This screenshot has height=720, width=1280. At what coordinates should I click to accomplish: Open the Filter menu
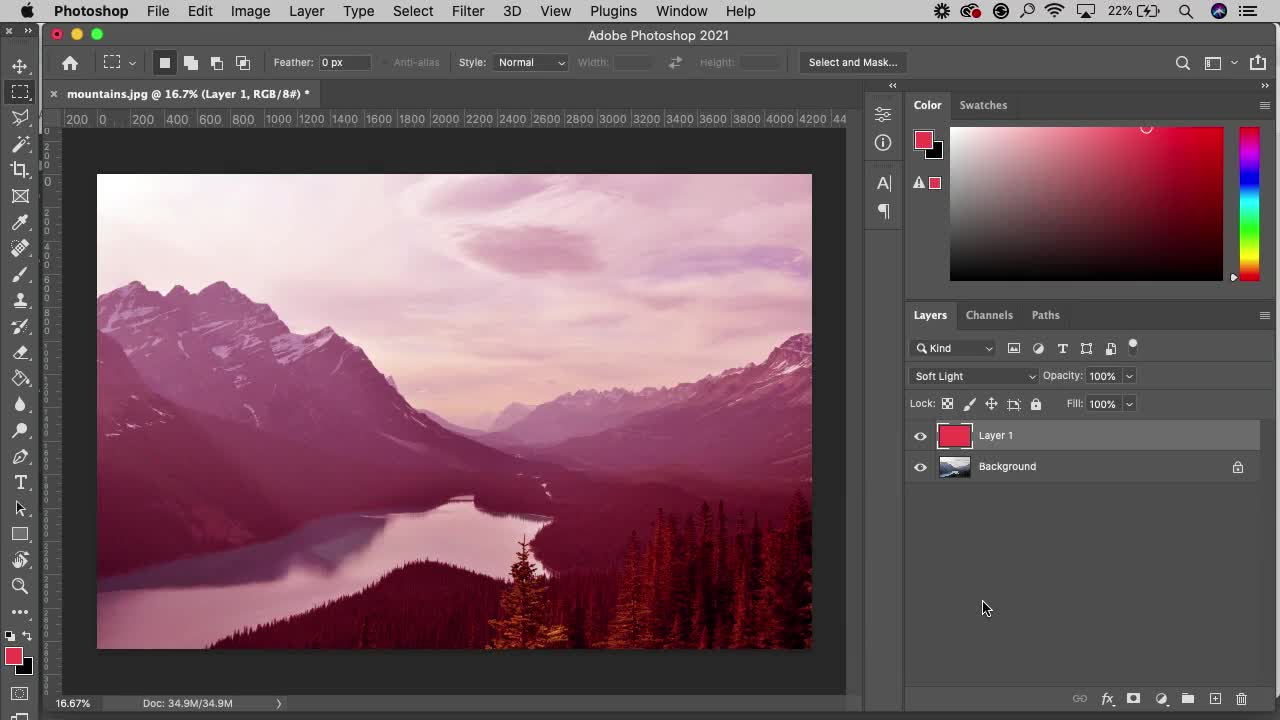coord(468,11)
